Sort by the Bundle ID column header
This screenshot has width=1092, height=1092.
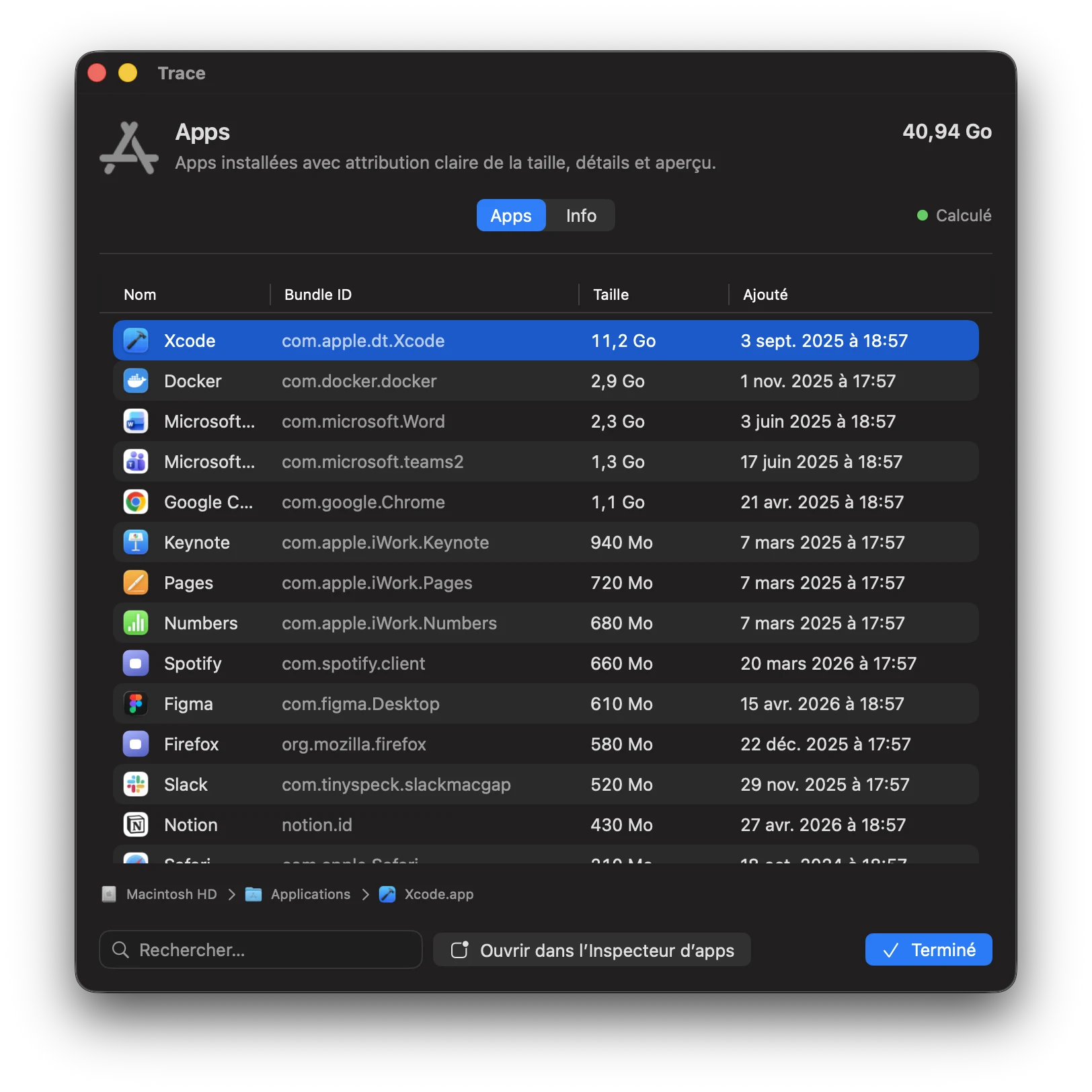pyautogui.click(x=318, y=295)
